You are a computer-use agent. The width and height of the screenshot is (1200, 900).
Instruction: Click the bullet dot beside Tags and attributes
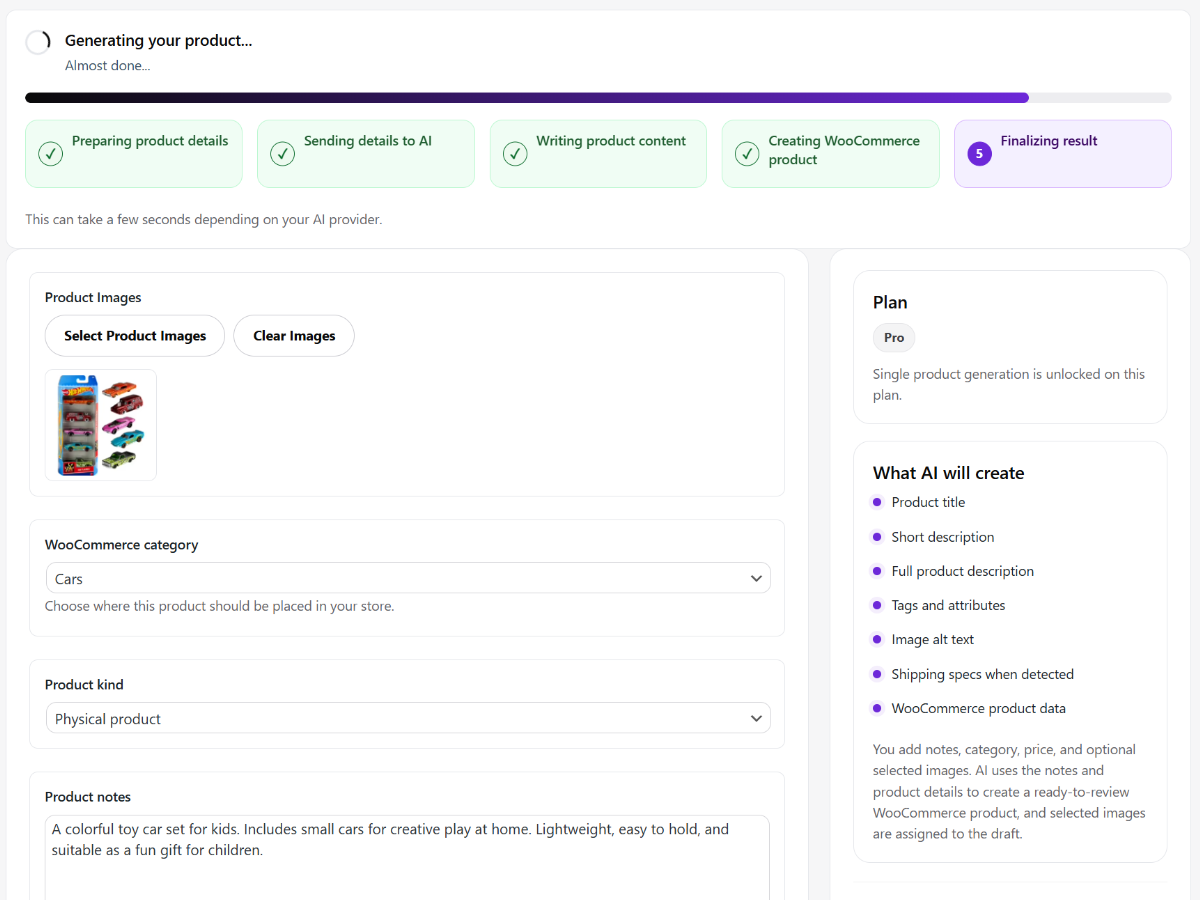[877, 605]
